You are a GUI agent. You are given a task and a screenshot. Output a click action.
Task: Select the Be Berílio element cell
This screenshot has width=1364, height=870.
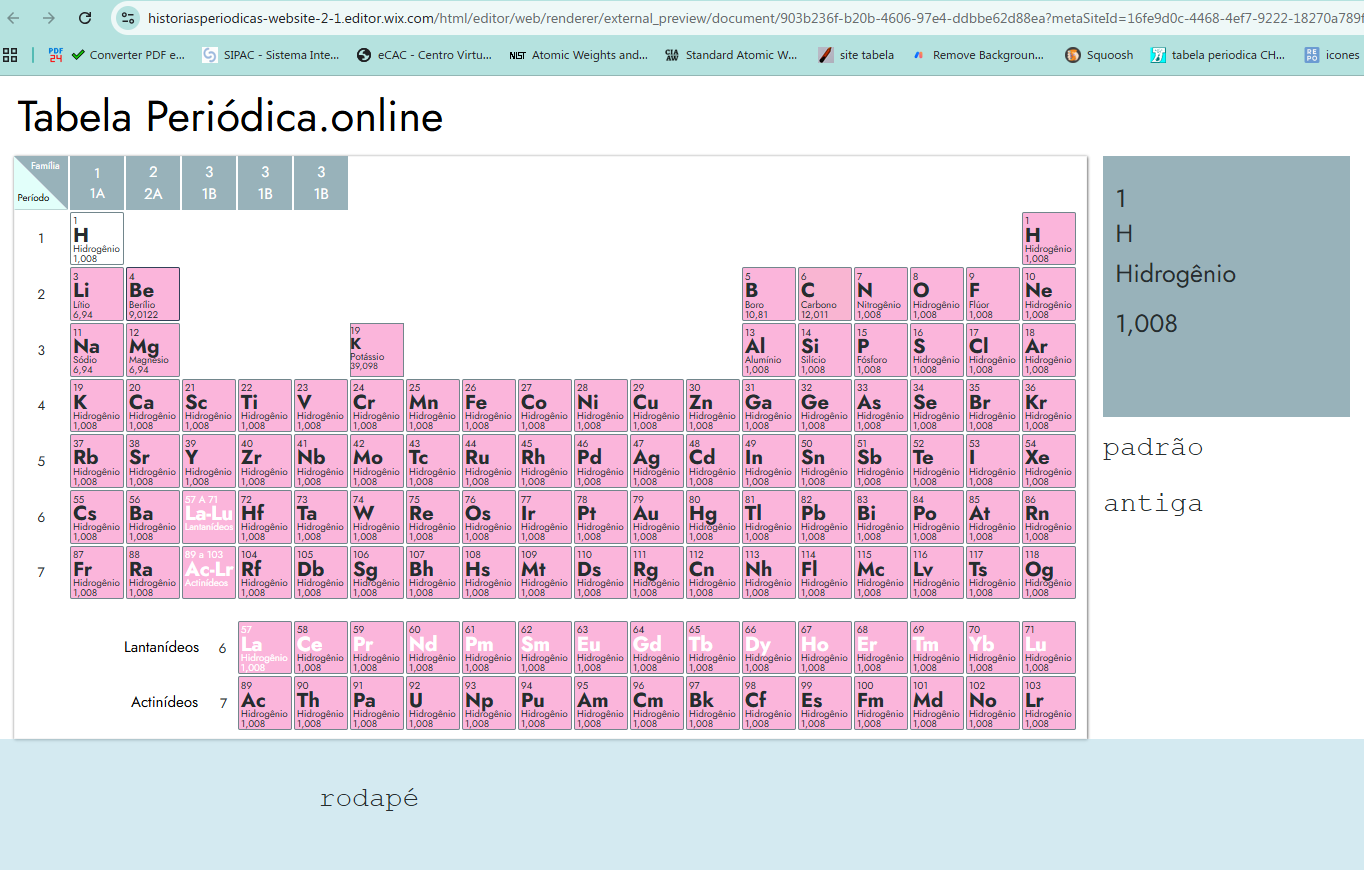[153, 294]
